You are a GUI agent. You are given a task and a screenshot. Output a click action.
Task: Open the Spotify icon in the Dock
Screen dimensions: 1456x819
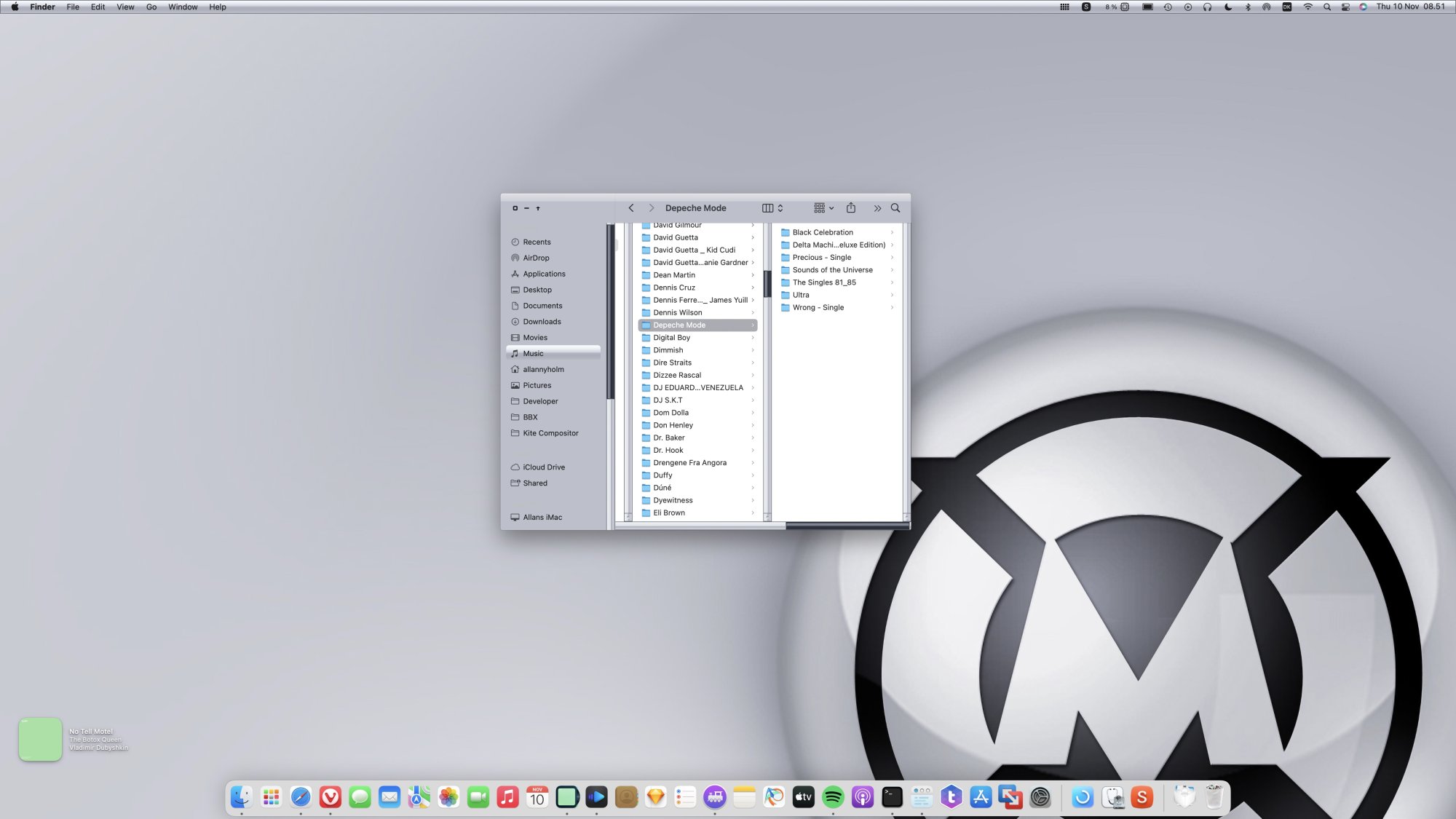click(x=833, y=797)
